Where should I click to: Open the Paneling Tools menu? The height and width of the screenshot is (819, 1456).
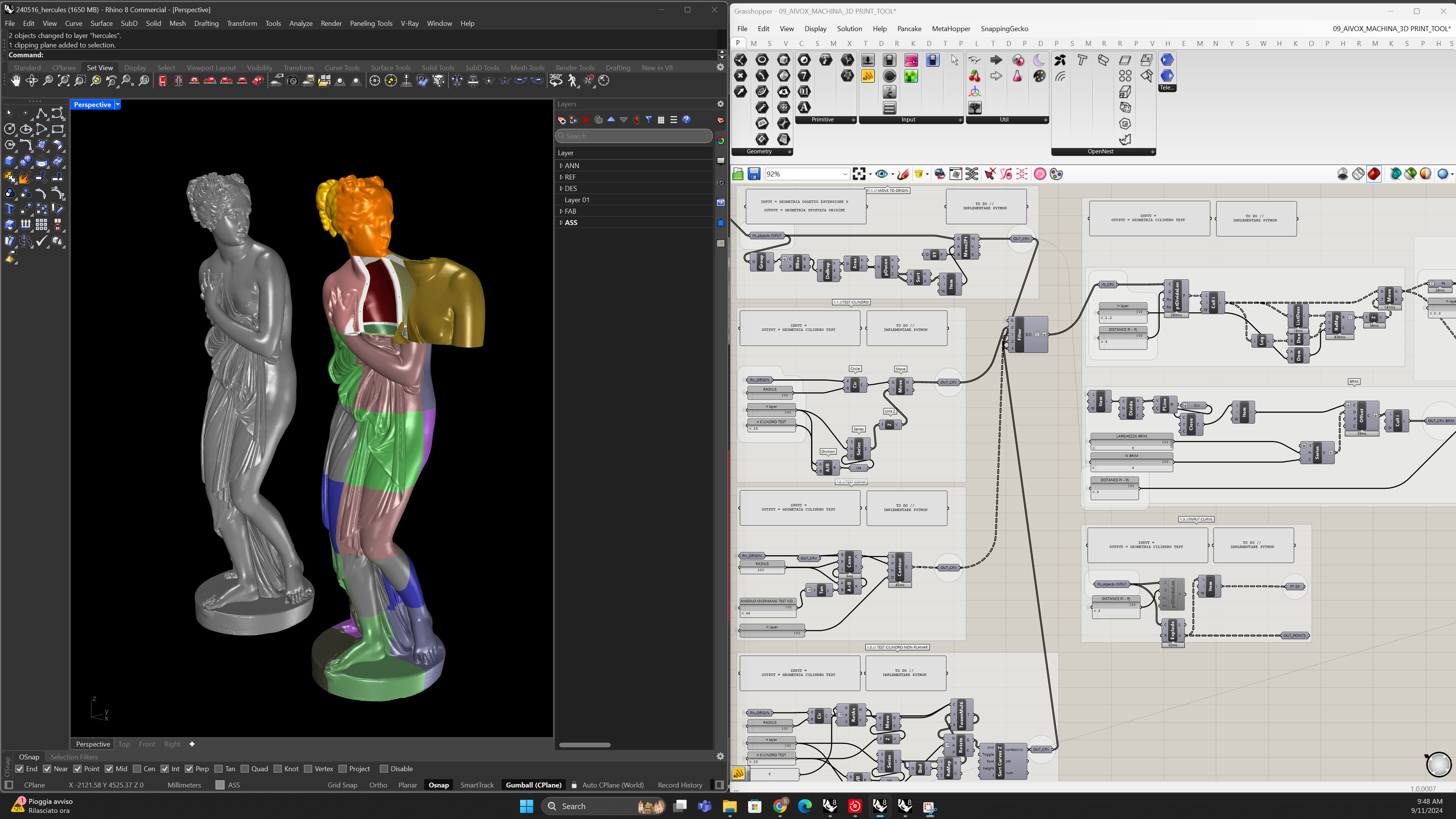[371, 23]
